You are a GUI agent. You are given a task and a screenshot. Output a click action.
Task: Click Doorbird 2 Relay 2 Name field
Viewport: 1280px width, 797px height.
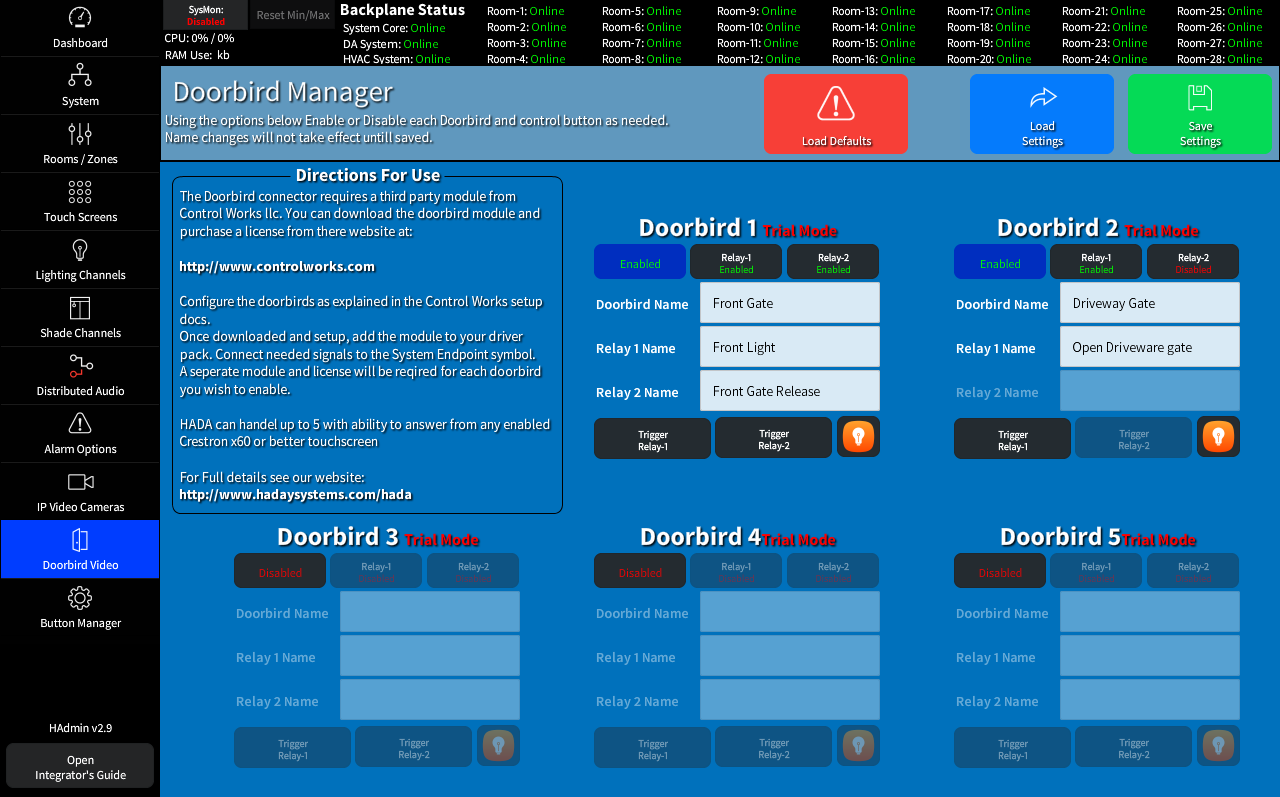click(1150, 390)
